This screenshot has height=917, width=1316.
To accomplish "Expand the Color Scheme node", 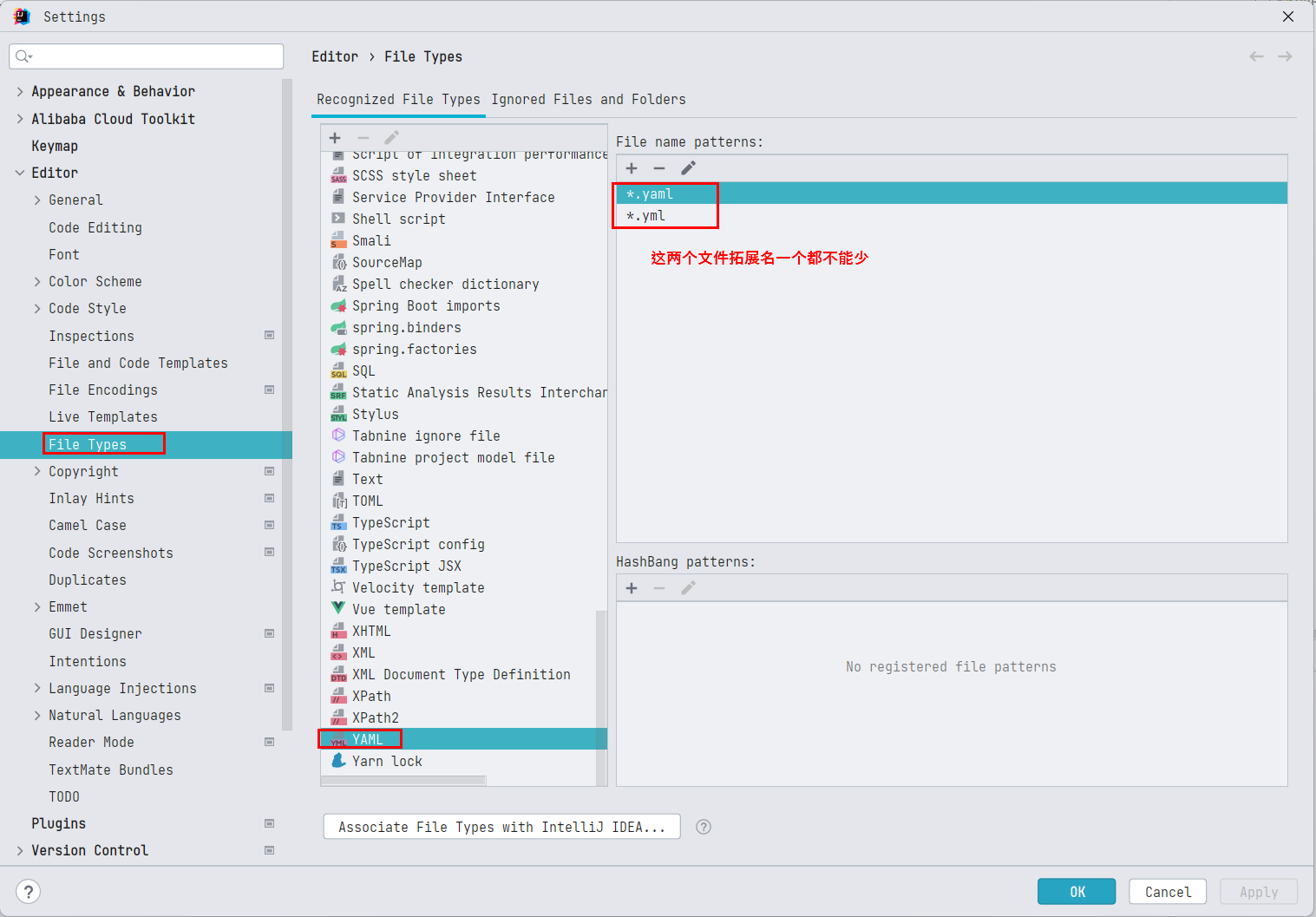I will tap(37, 281).
